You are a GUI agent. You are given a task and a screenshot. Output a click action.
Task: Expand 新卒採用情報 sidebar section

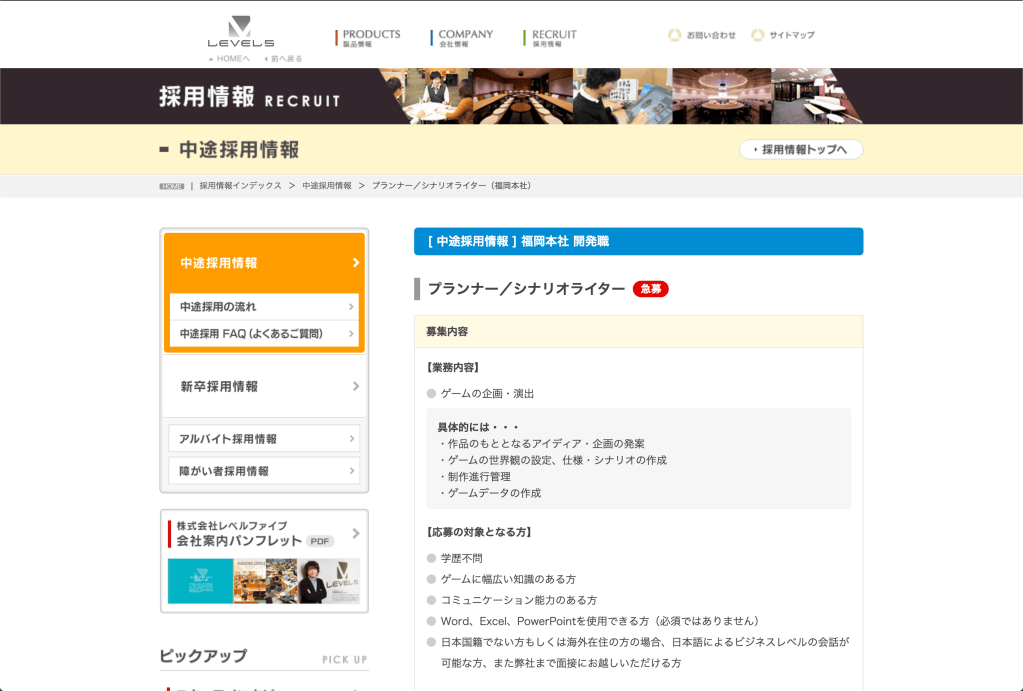point(264,386)
